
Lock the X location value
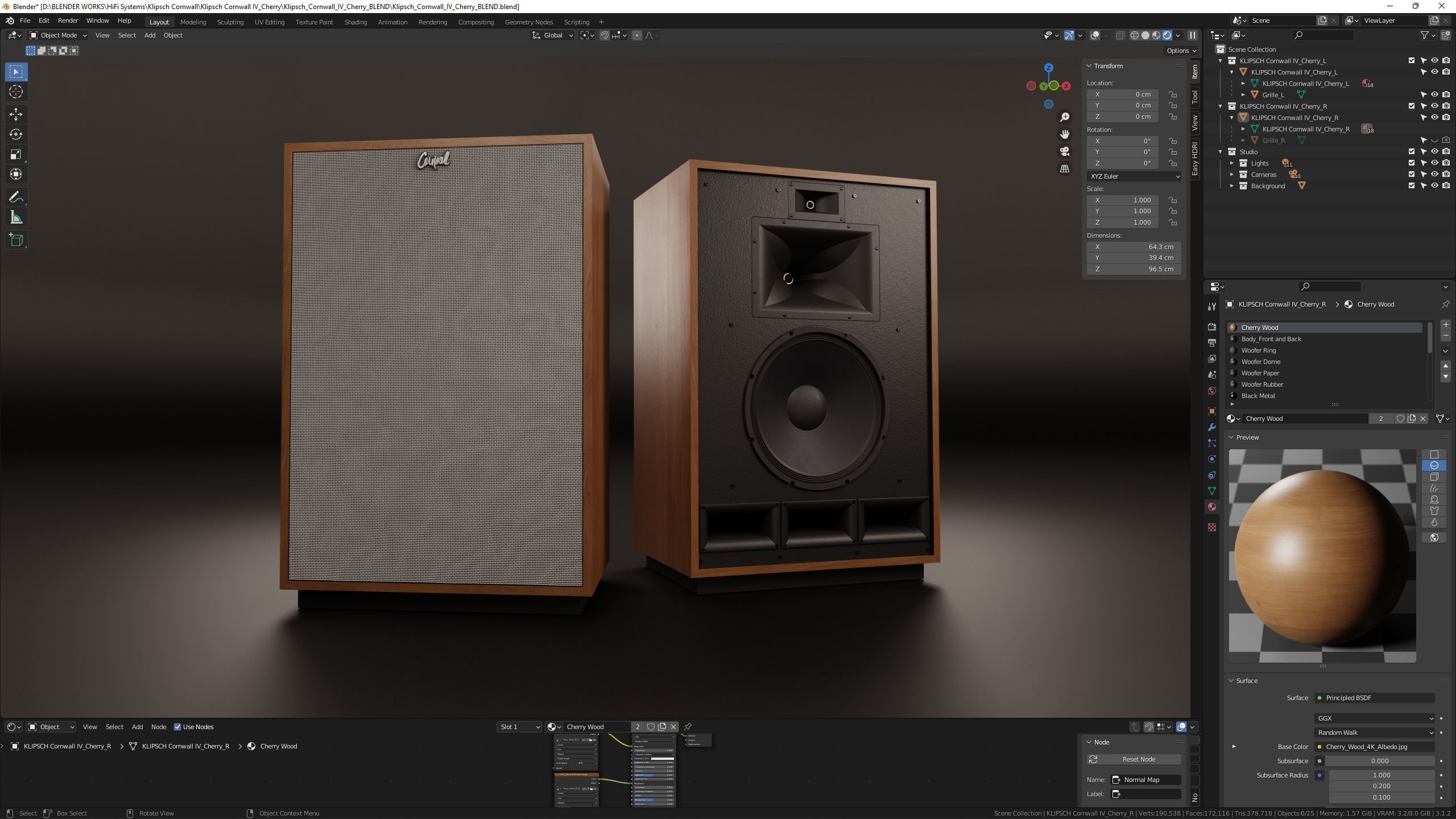tap(1172, 94)
